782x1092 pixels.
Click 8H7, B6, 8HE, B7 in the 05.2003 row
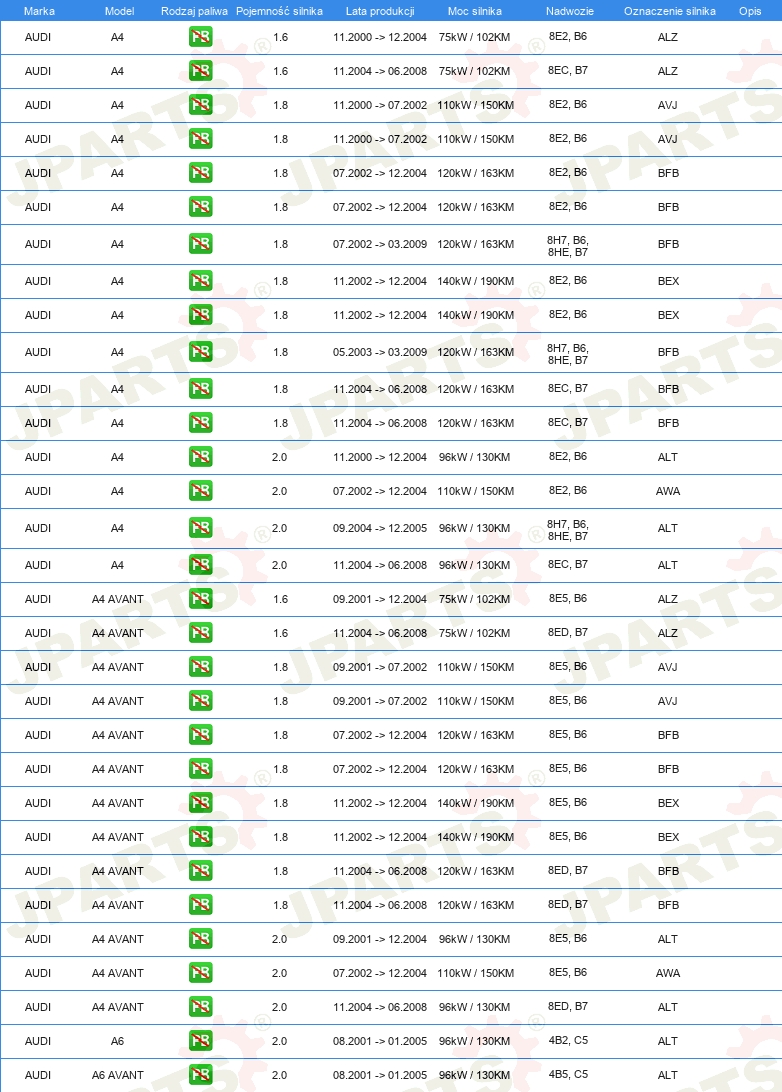(x=568, y=354)
